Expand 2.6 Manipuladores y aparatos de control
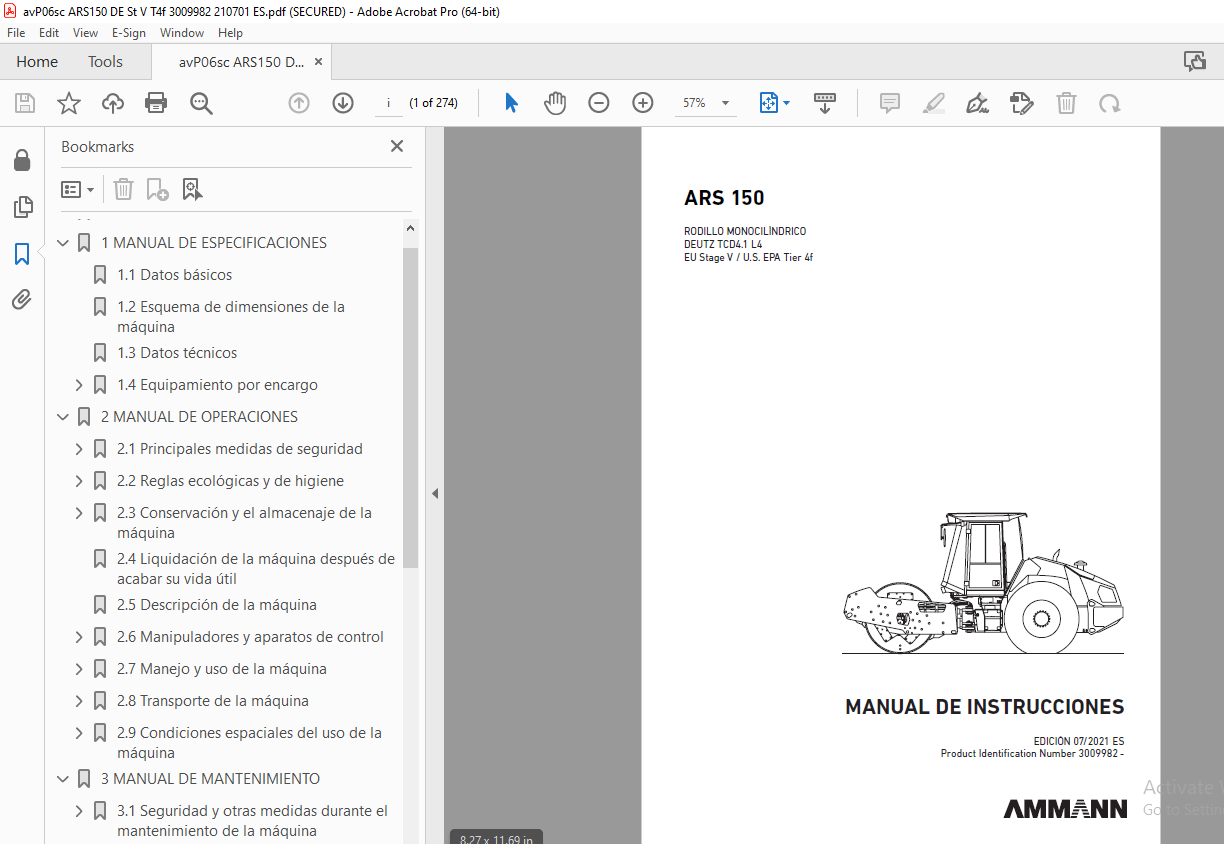This screenshot has height=844, width=1224. click(79, 637)
